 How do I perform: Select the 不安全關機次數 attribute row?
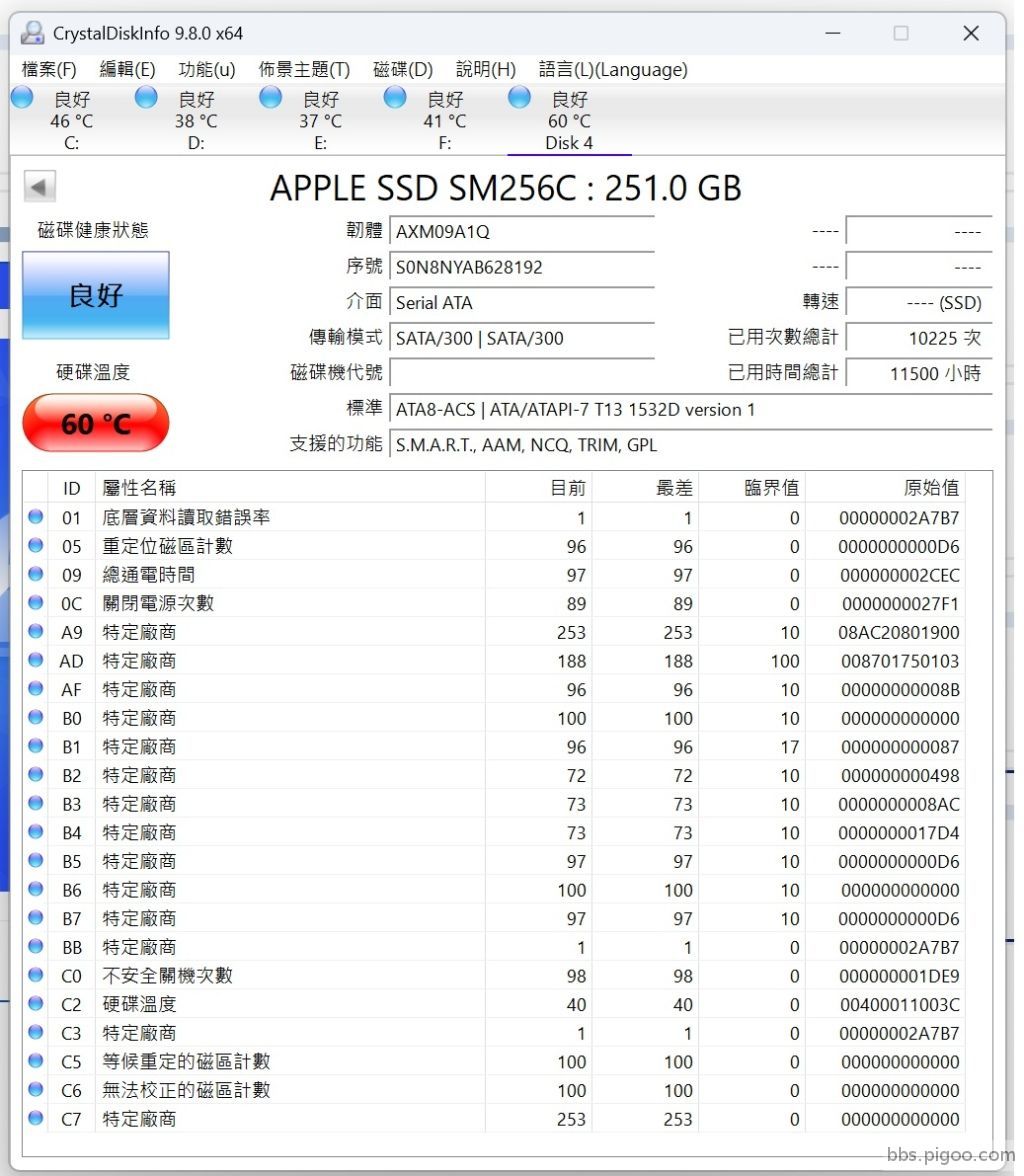[x=494, y=976]
